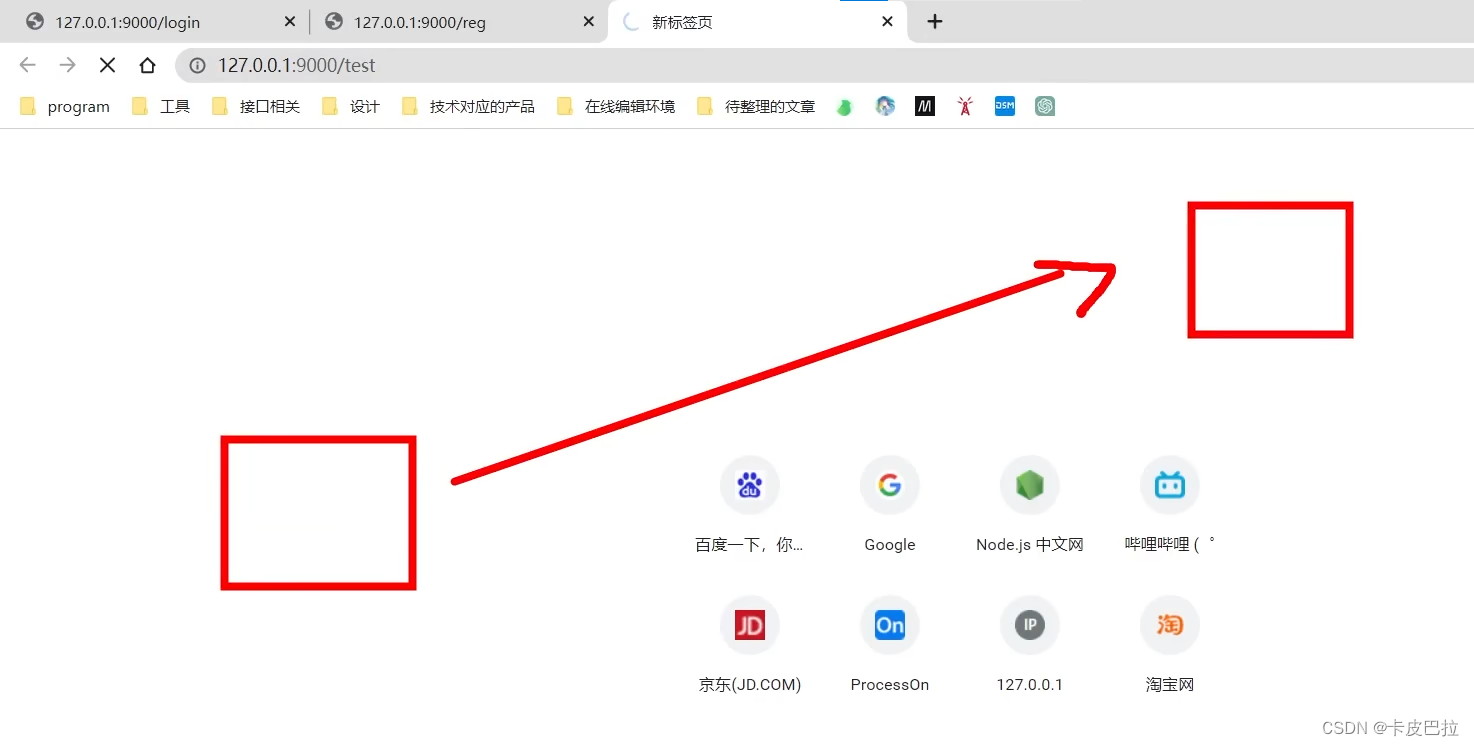Open the Baidu shortcut tile

click(750, 486)
